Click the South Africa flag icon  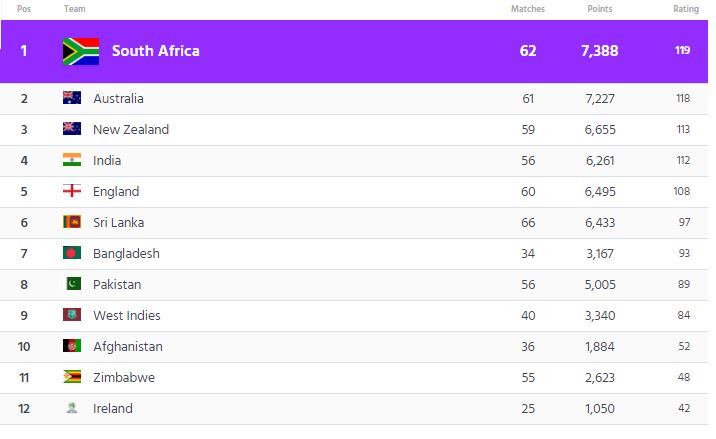pos(80,51)
